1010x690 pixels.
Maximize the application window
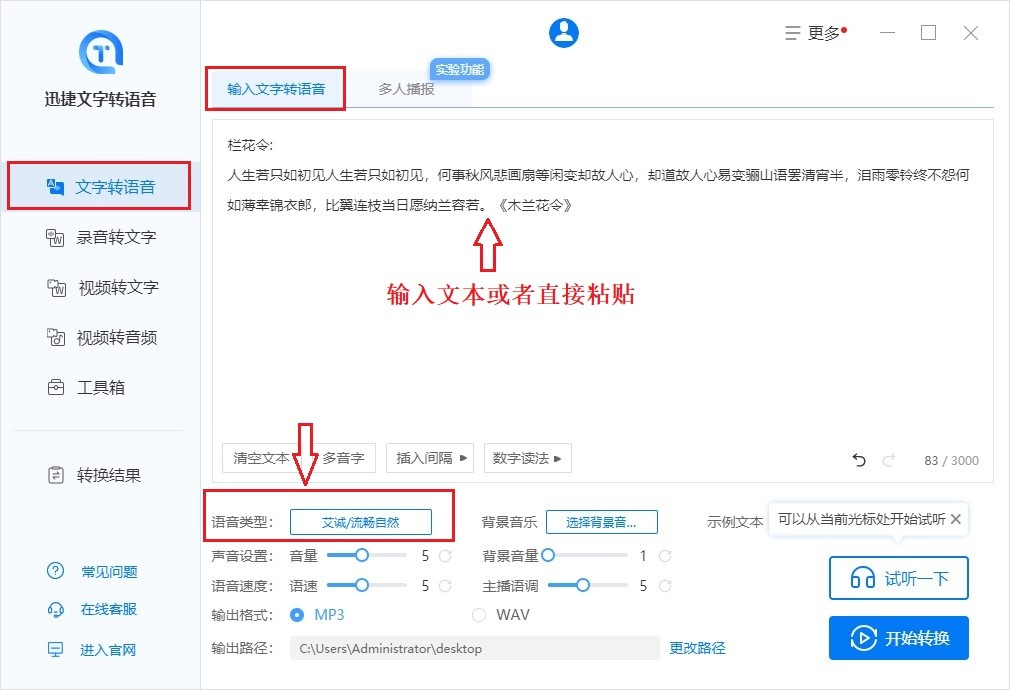click(x=928, y=33)
